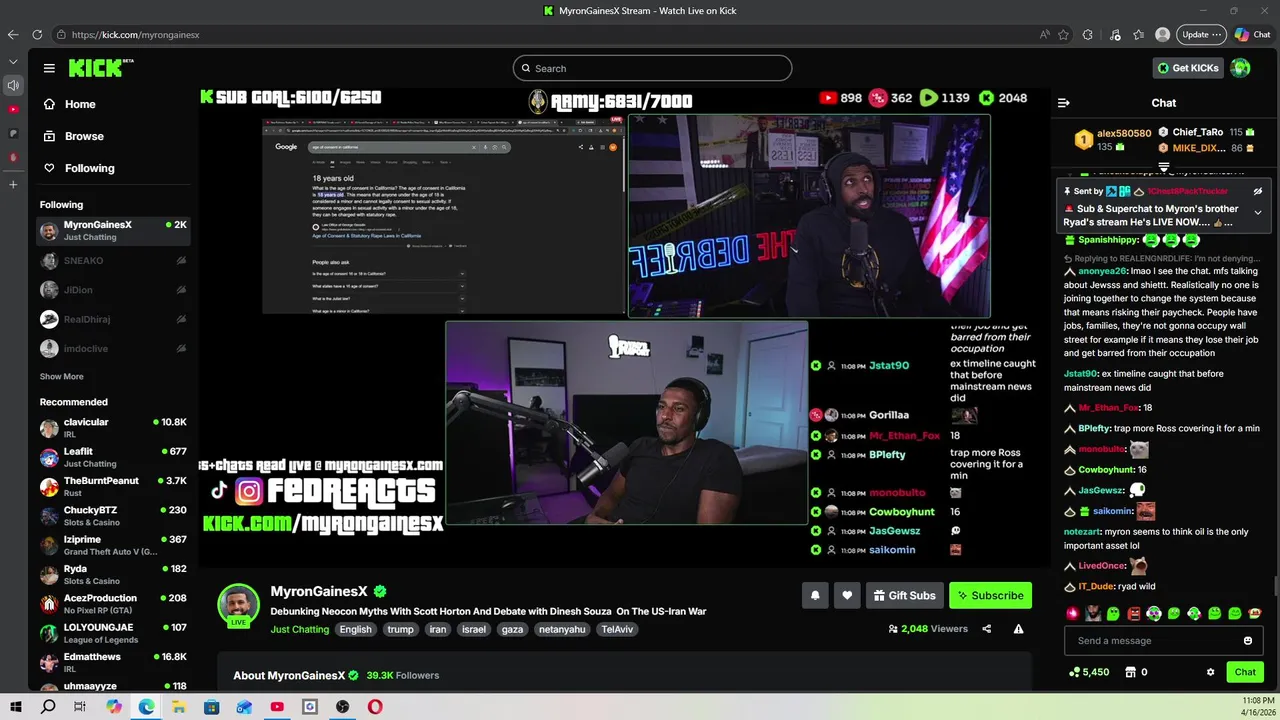Add page to favorites star icon

1063,34
